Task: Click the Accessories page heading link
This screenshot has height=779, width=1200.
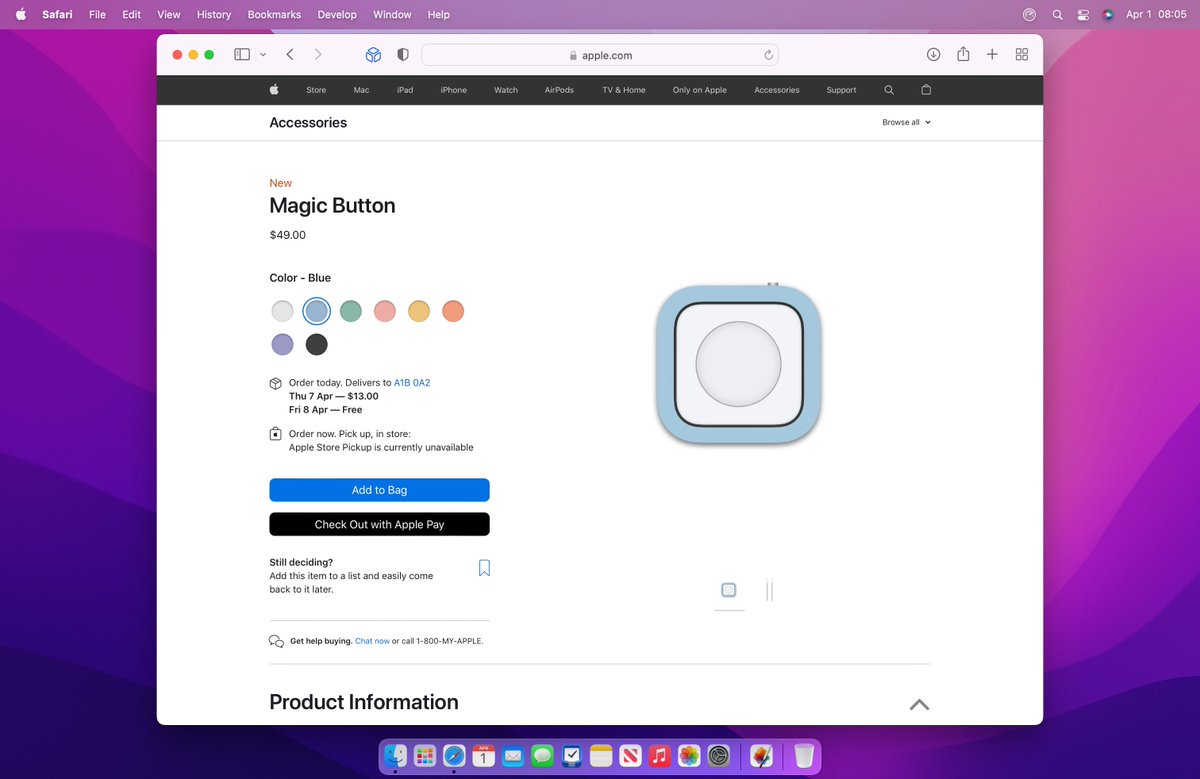Action: pyautogui.click(x=308, y=122)
